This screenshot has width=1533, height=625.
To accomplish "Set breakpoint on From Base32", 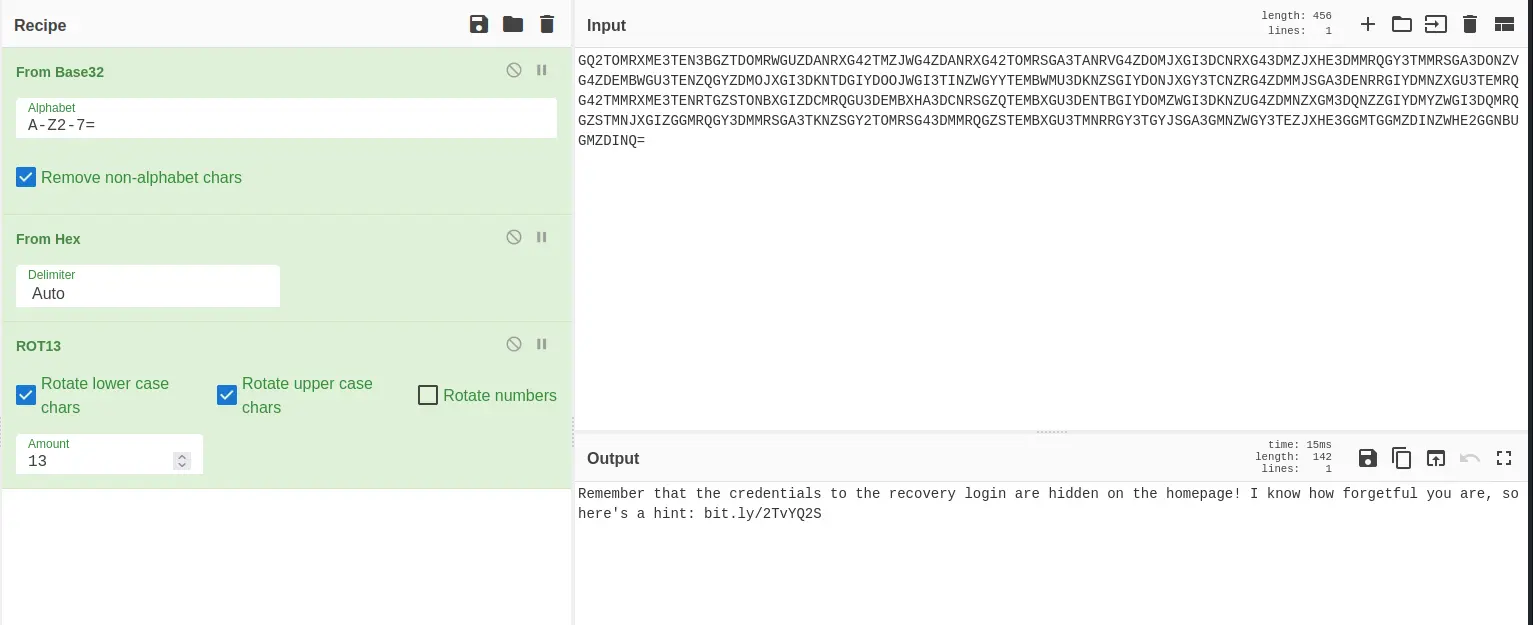I will [x=542, y=71].
